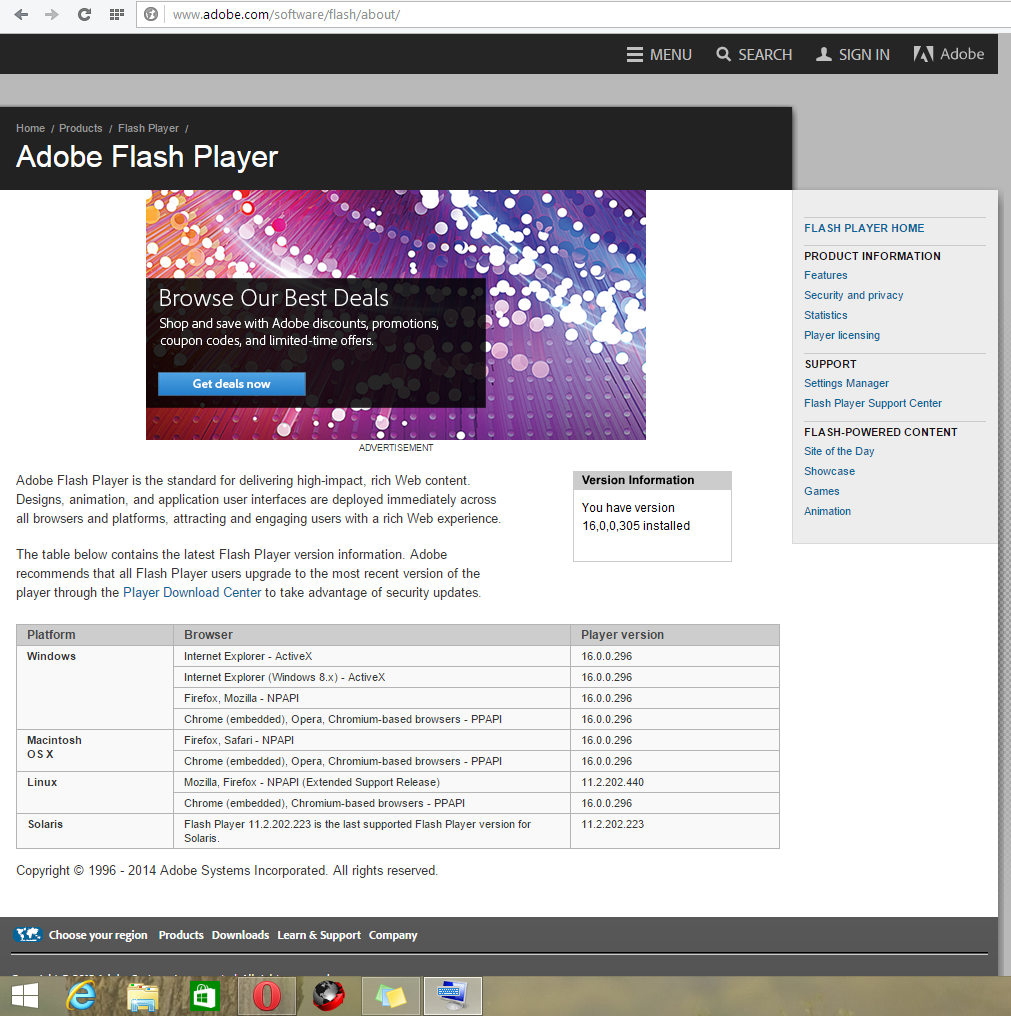Open Learn & Support in the footer
This screenshot has width=1011, height=1016.
pyautogui.click(x=319, y=935)
